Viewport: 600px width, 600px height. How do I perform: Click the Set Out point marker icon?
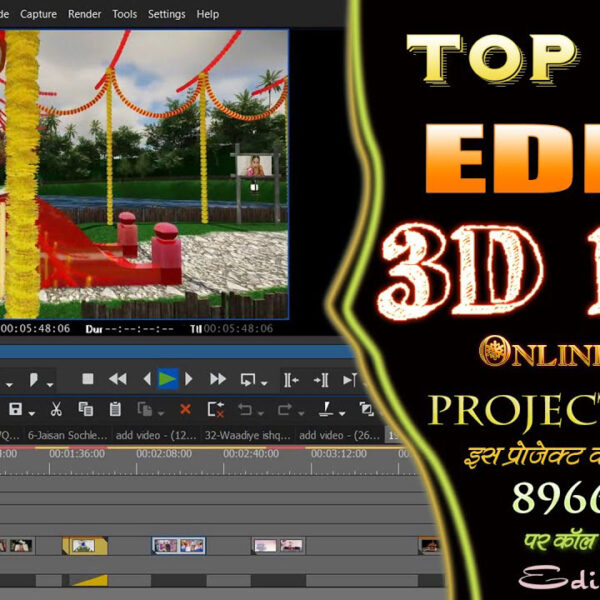tap(34, 380)
